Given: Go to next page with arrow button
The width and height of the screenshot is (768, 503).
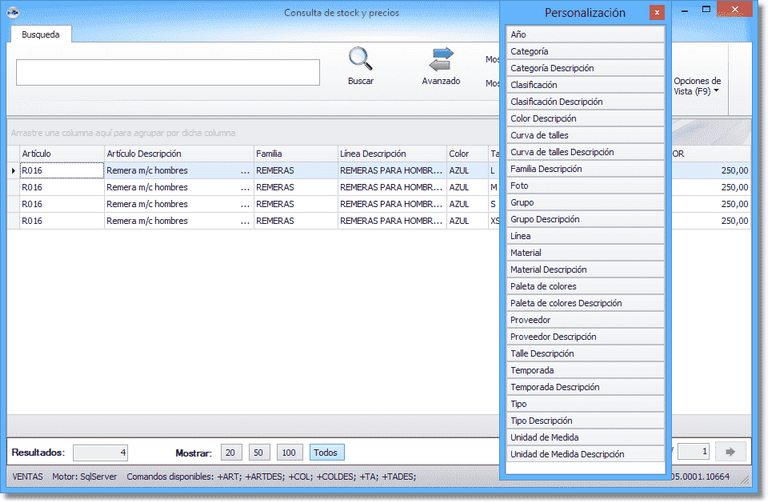Looking at the screenshot, I should (730, 452).
